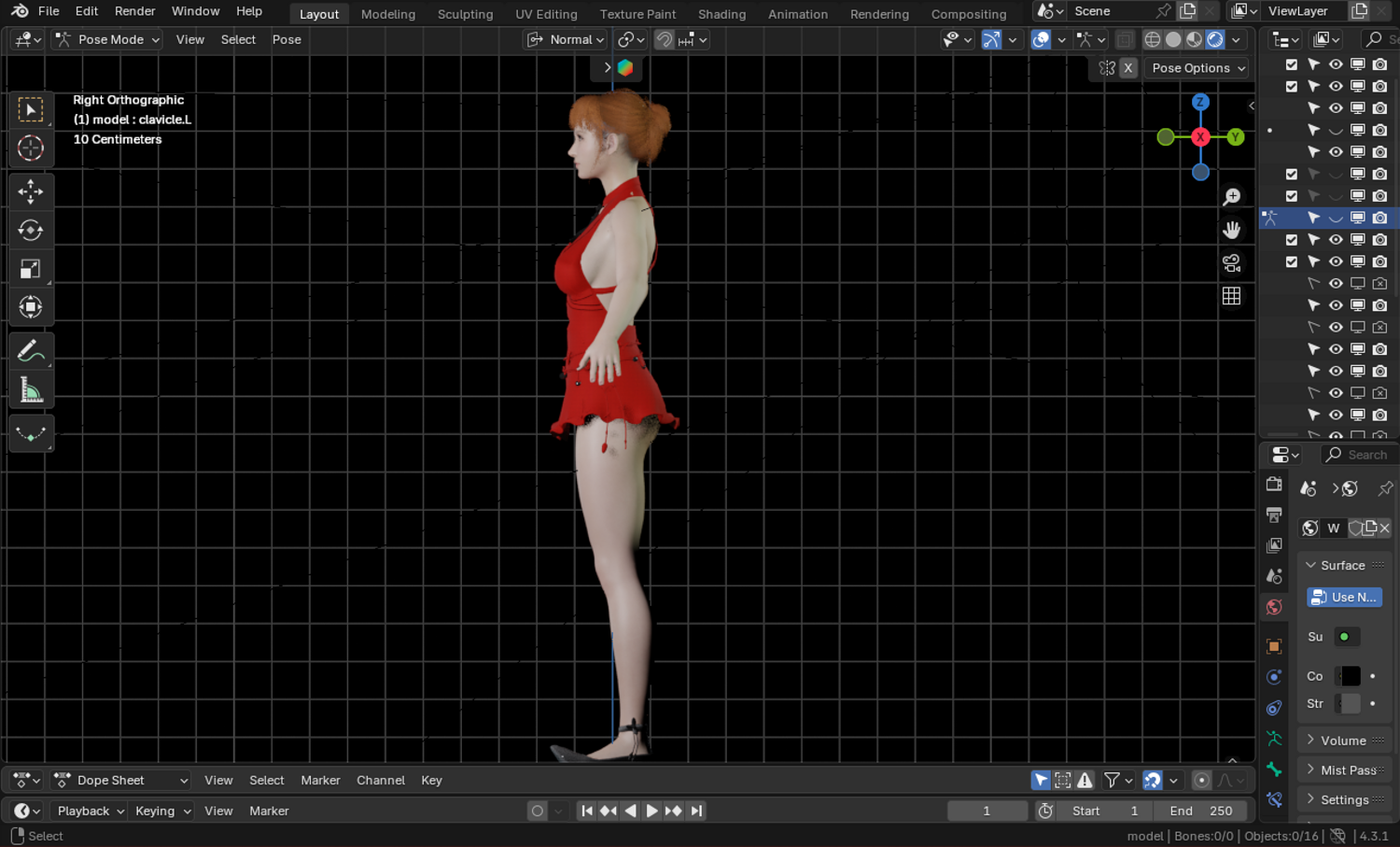
Task: Toggle auto keying record button
Action: click(x=537, y=811)
